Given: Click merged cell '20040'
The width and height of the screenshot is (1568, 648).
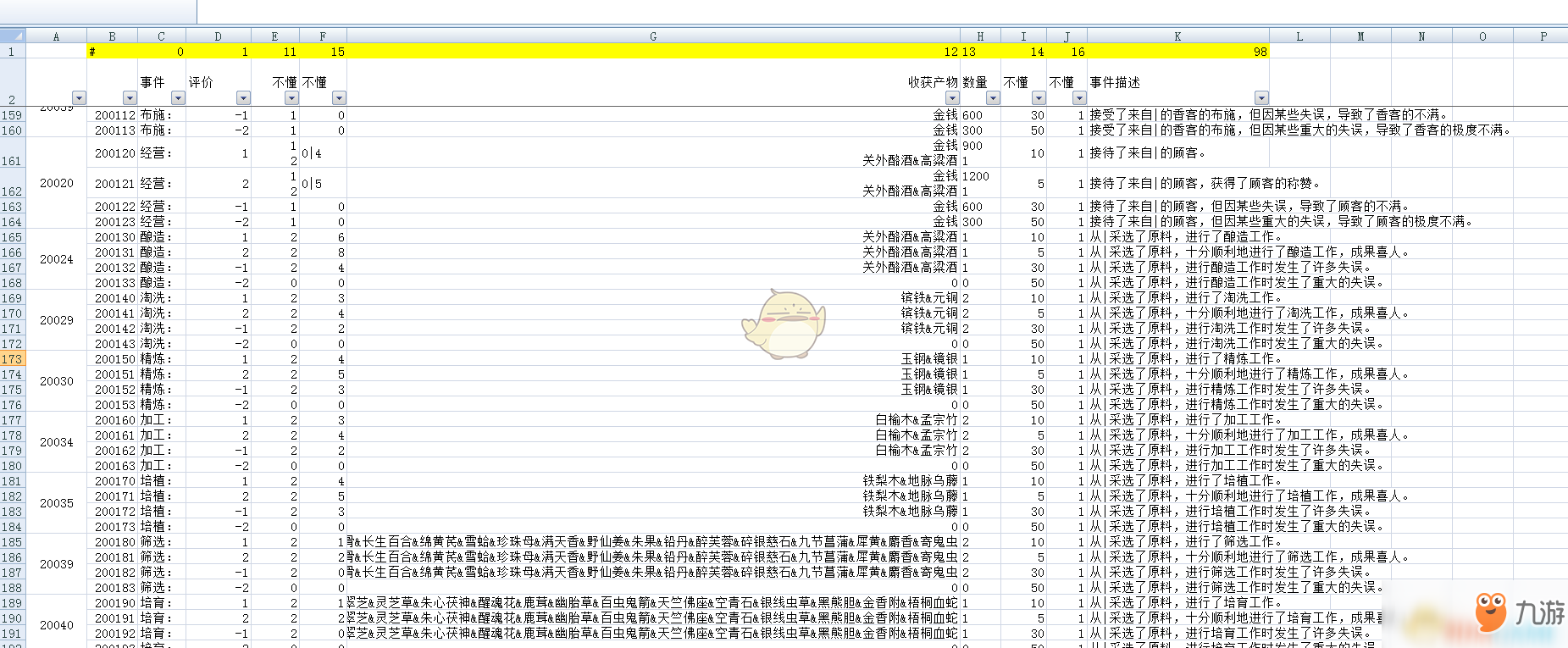Looking at the screenshot, I should tap(56, 625).
